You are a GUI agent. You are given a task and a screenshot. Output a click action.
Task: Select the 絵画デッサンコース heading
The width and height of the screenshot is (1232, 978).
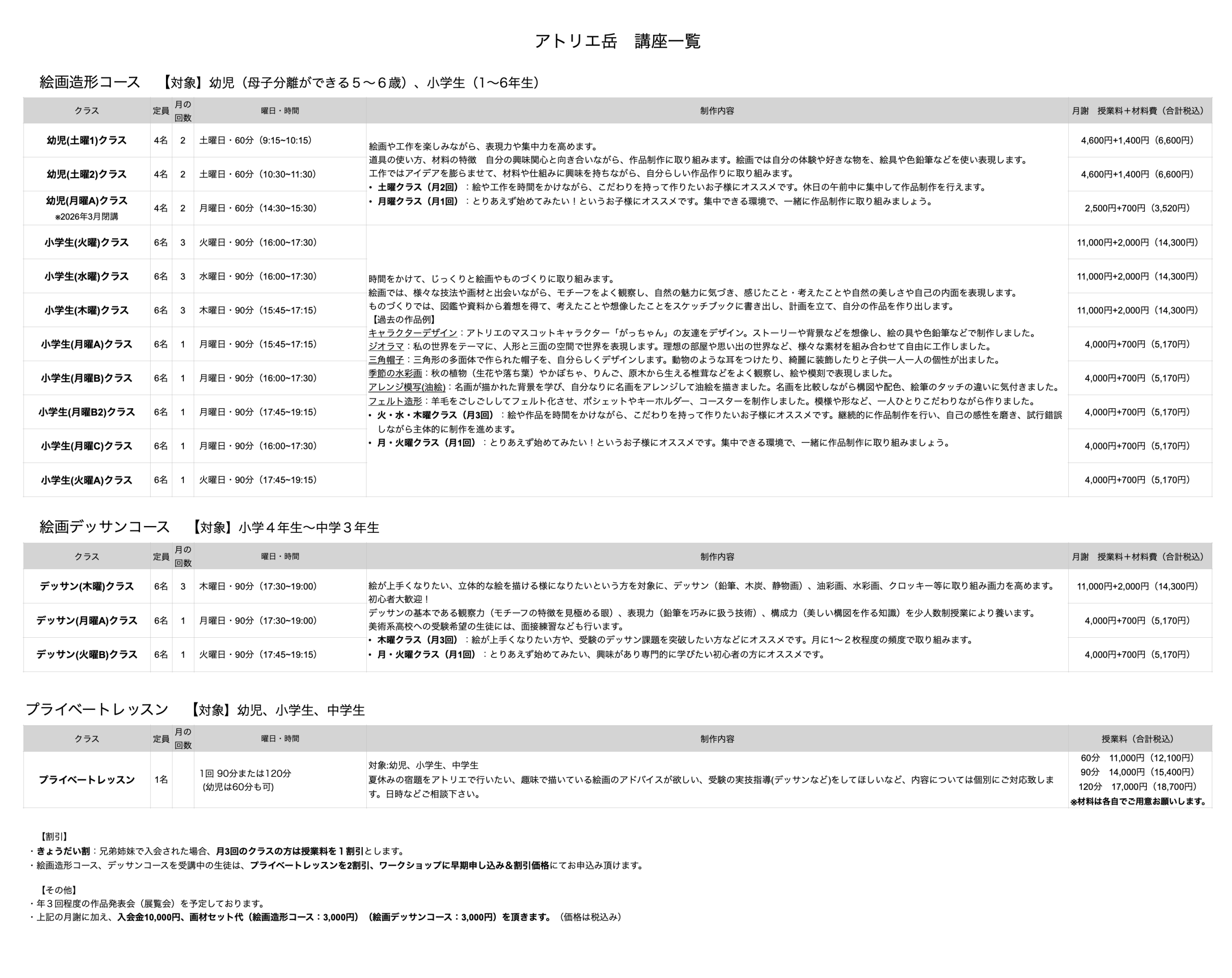tap(104, 527)
